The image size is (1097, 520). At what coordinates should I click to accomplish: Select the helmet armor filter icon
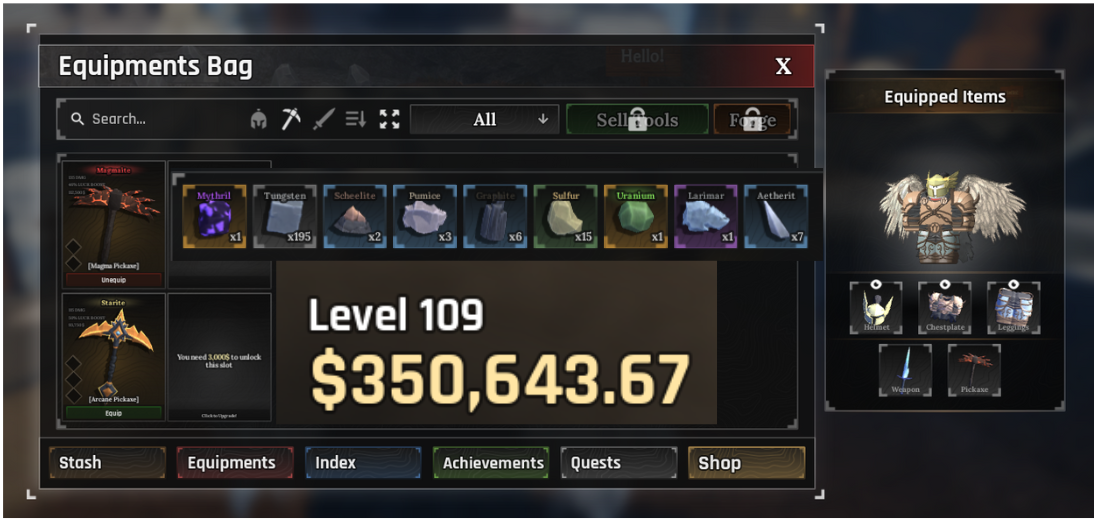click(259, 120)
